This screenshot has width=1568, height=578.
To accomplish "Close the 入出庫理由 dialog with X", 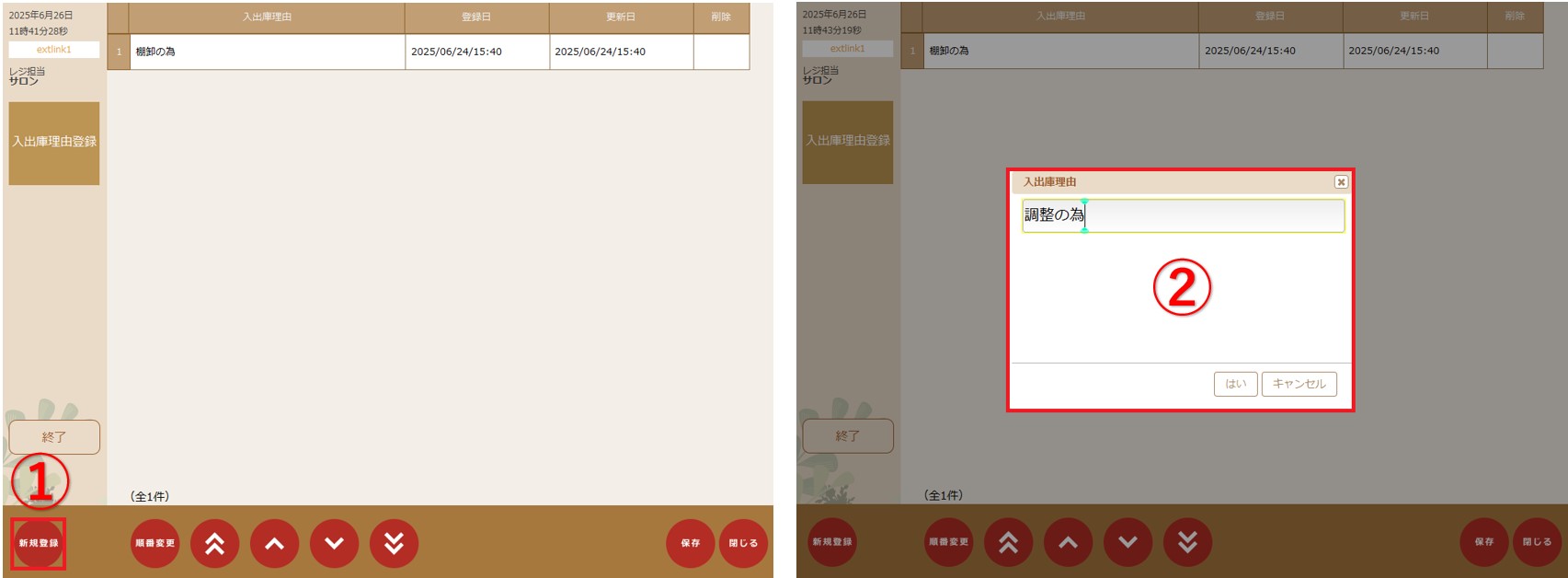I will tap(1341, 182).
